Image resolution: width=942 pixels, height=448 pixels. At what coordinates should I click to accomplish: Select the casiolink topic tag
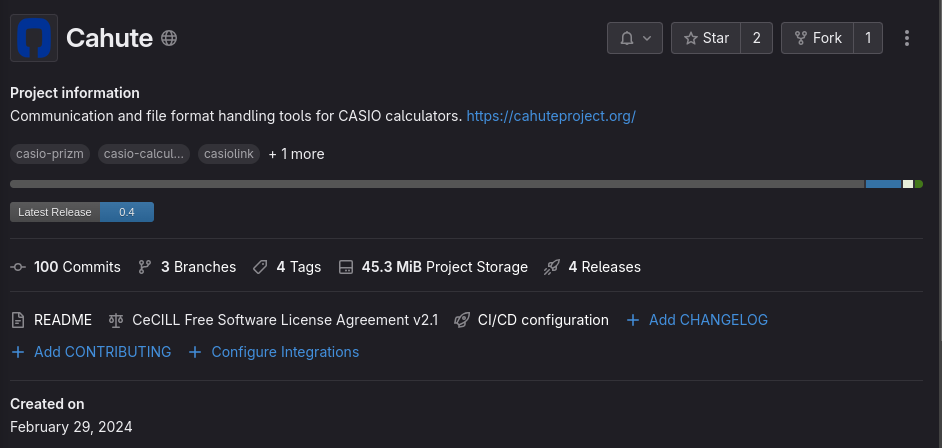[x=229, y=154]
